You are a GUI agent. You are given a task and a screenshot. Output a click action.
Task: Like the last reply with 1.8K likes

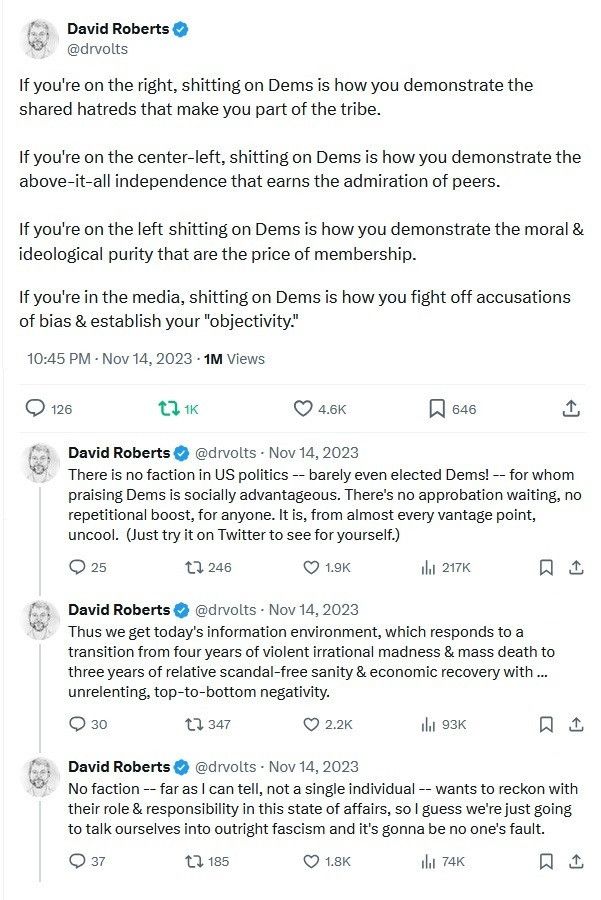pyautogui.click(x=311, y=861)
